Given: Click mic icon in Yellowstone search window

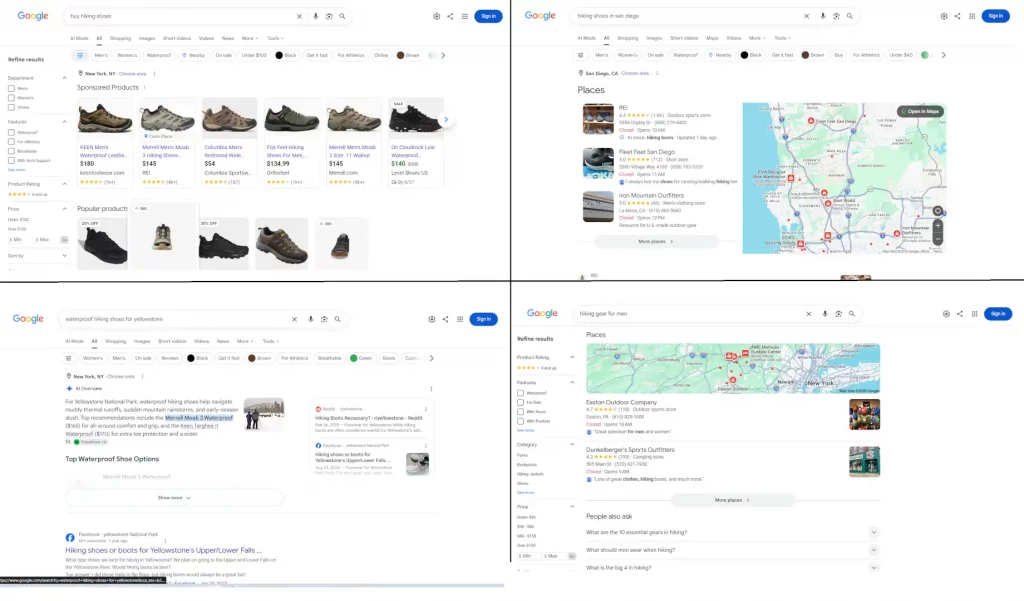Looking at the screenshot, I should [311, 319].
